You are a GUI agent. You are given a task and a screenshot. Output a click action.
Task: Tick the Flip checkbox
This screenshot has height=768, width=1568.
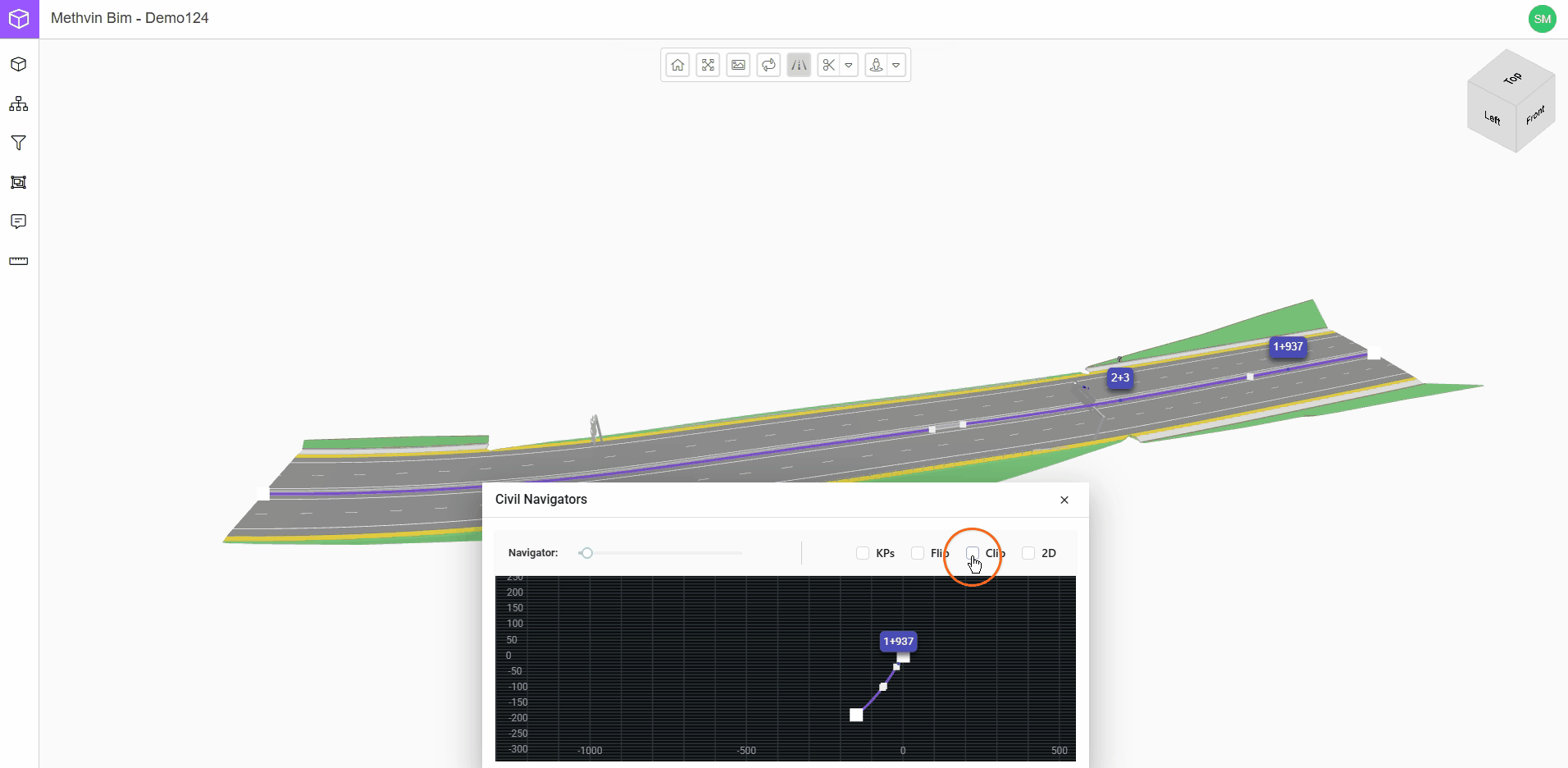[x=918, y=553]
